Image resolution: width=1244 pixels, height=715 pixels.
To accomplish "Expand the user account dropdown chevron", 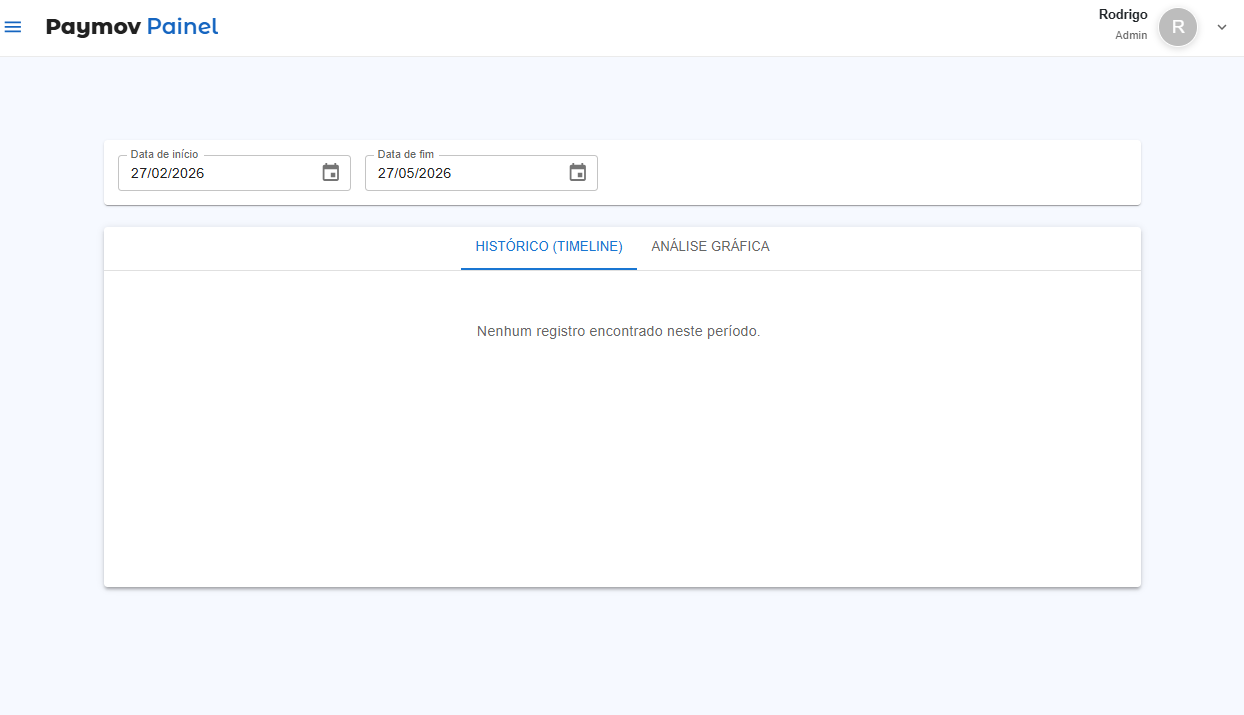I will [1221, 27].
